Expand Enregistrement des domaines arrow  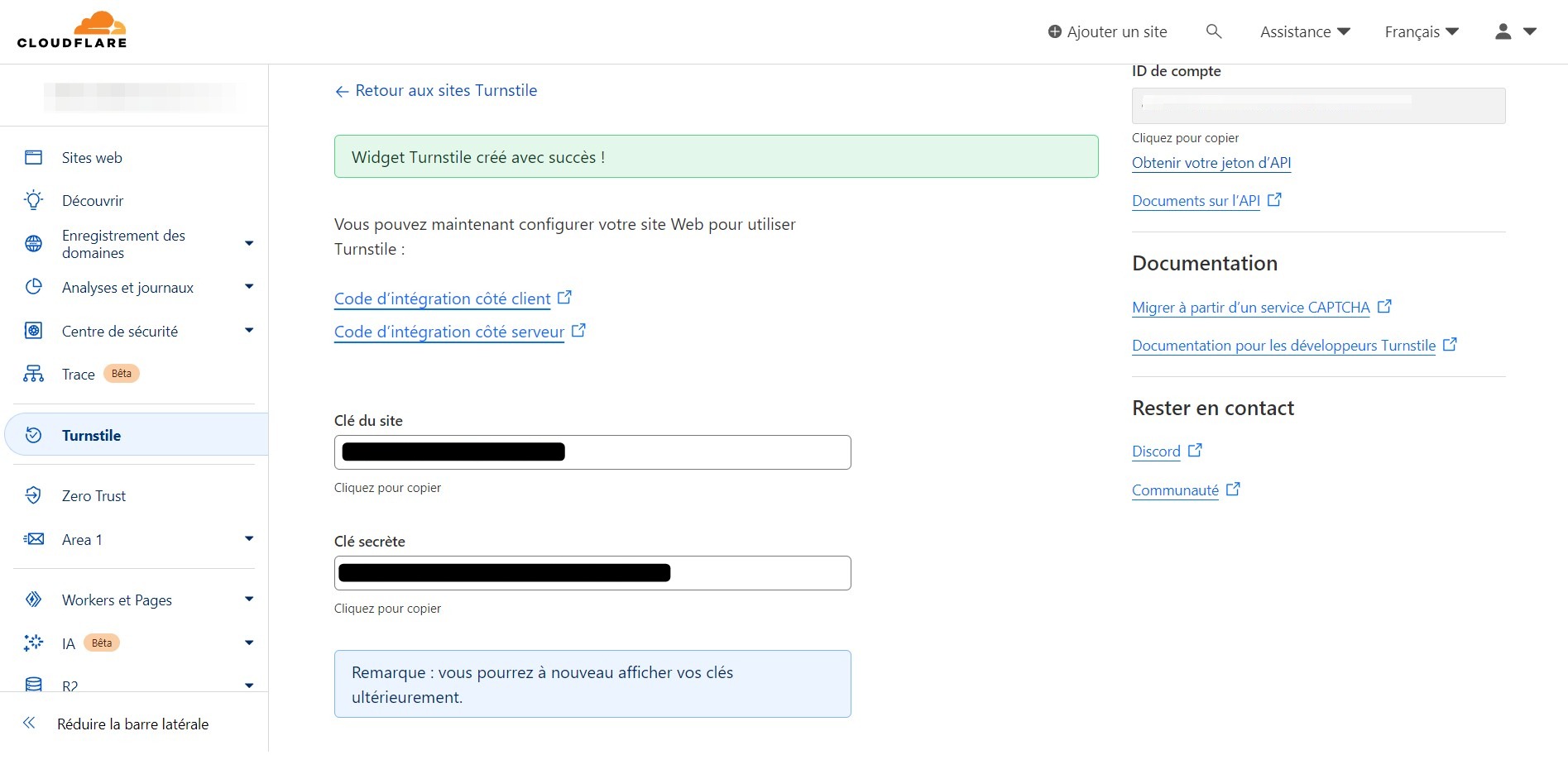(249, 243)
